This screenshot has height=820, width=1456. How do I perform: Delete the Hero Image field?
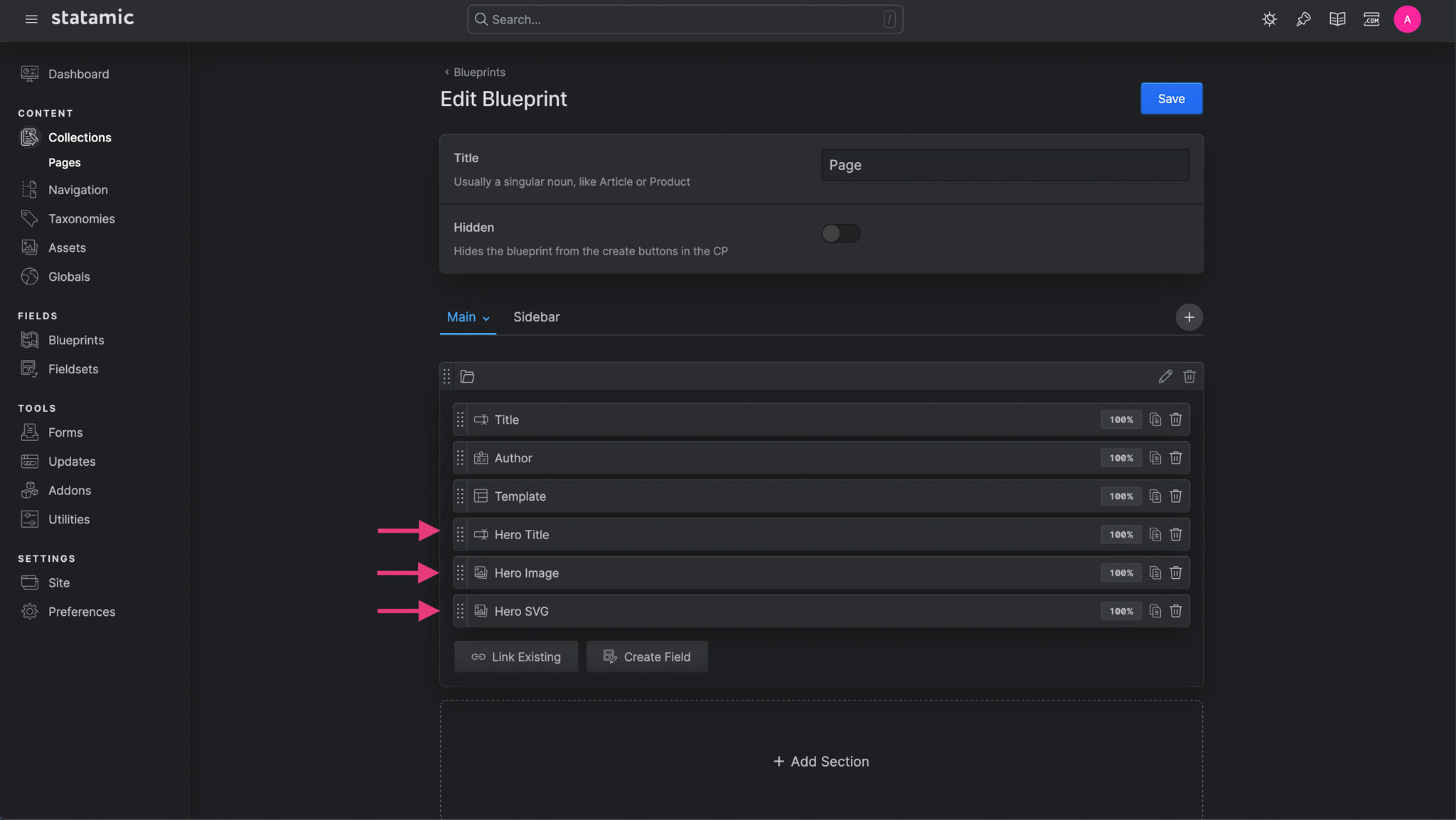pyautogui.click(x=1176, y=573)
